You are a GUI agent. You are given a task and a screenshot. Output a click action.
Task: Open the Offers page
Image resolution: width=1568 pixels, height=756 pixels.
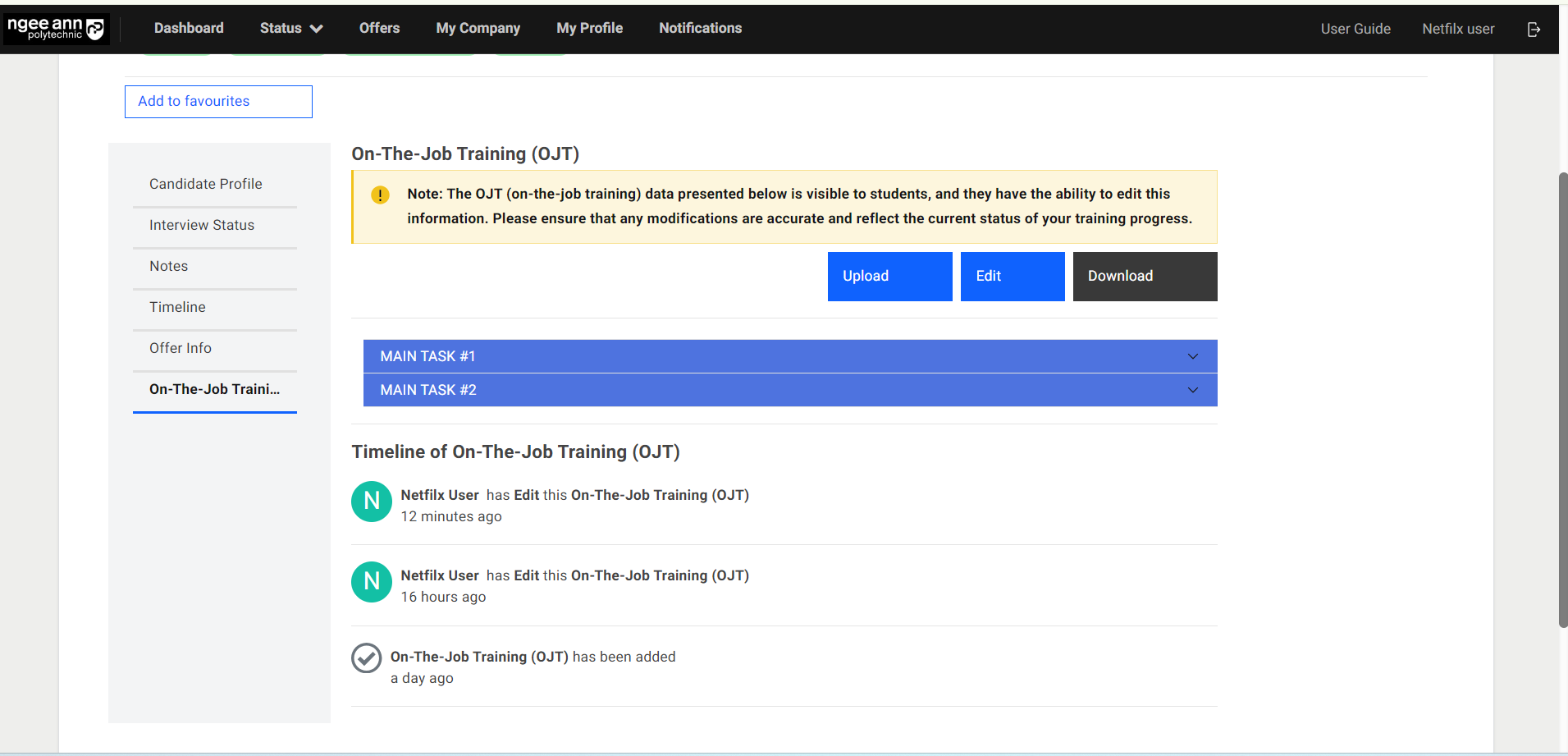click(379, 29)
